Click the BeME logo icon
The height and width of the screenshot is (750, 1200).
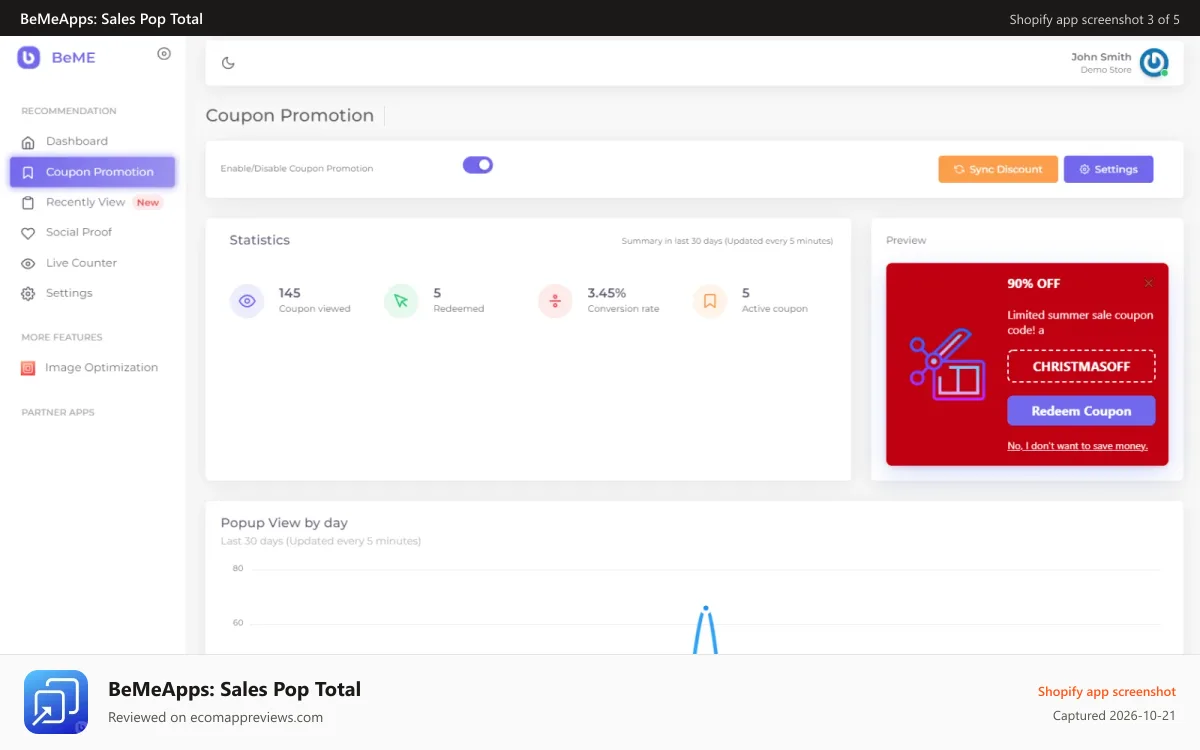[28, 58]
